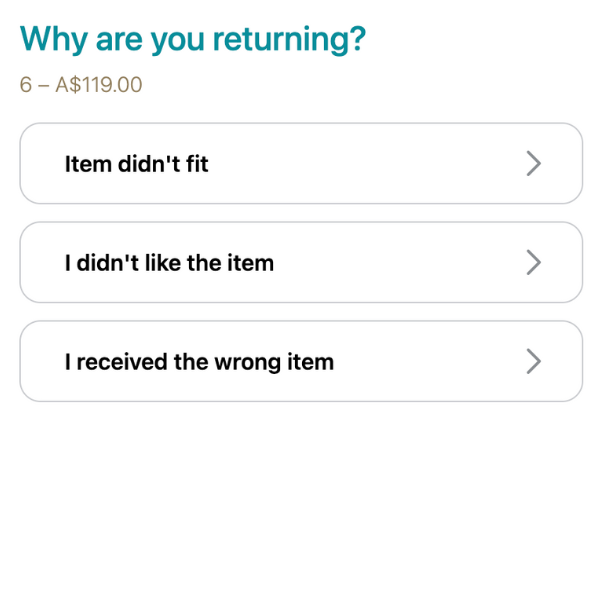Indicate you disliked the item

300,263
